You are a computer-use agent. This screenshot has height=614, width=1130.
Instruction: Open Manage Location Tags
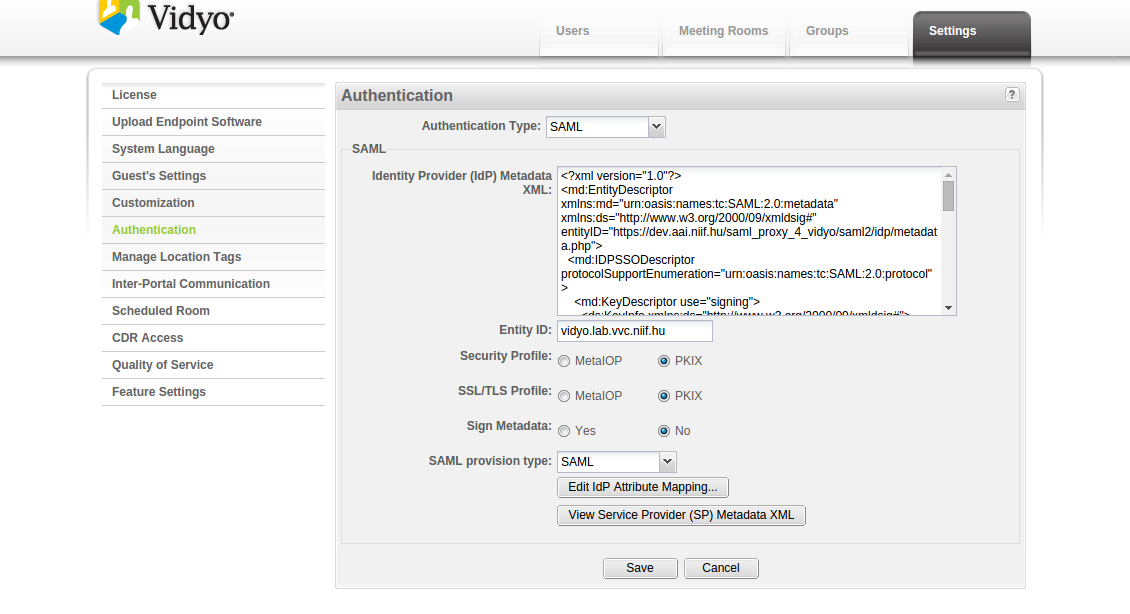pos(213,257)
